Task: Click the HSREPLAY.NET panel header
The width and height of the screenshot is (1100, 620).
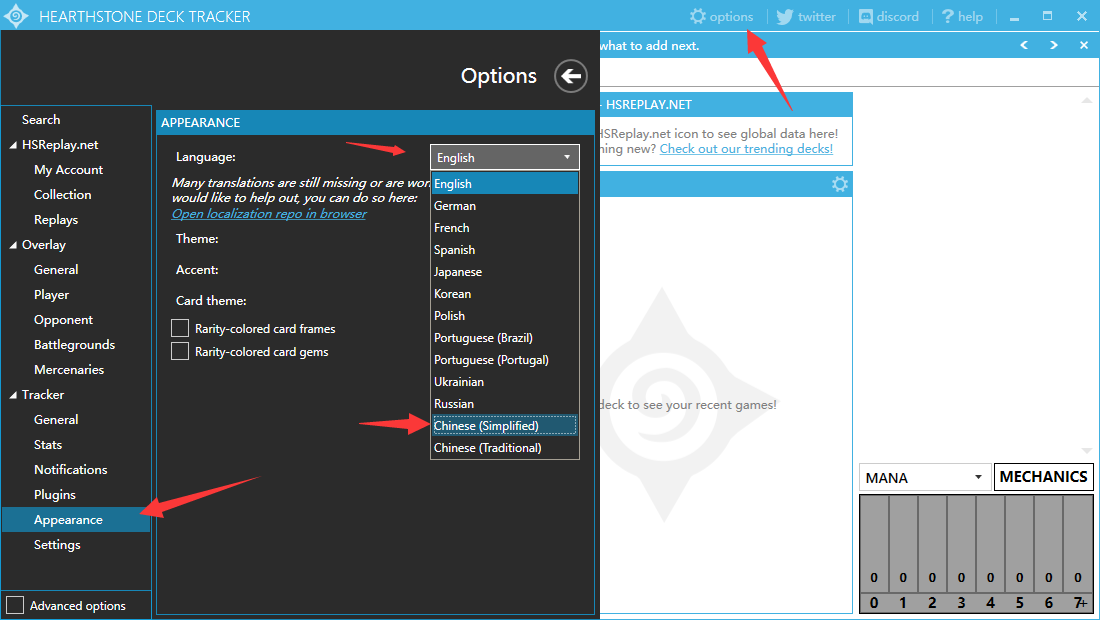Action: coord(726,105)
